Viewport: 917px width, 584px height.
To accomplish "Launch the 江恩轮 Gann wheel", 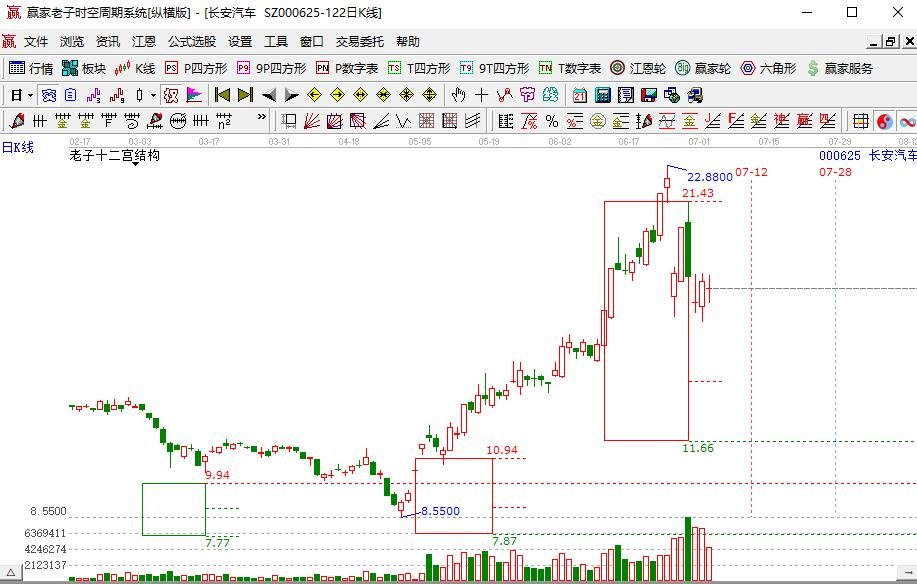I will tap(637, 68).
